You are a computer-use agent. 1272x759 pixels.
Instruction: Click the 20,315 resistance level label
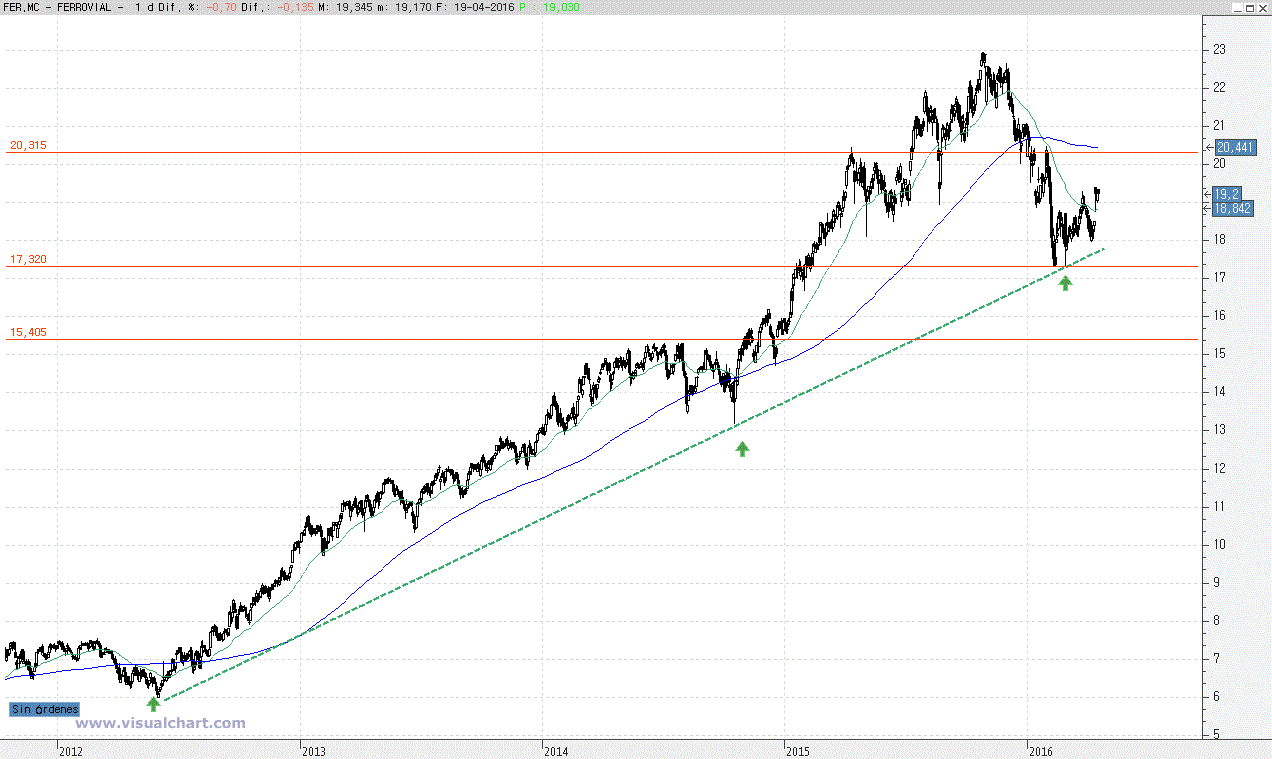[x=28, y=145]
